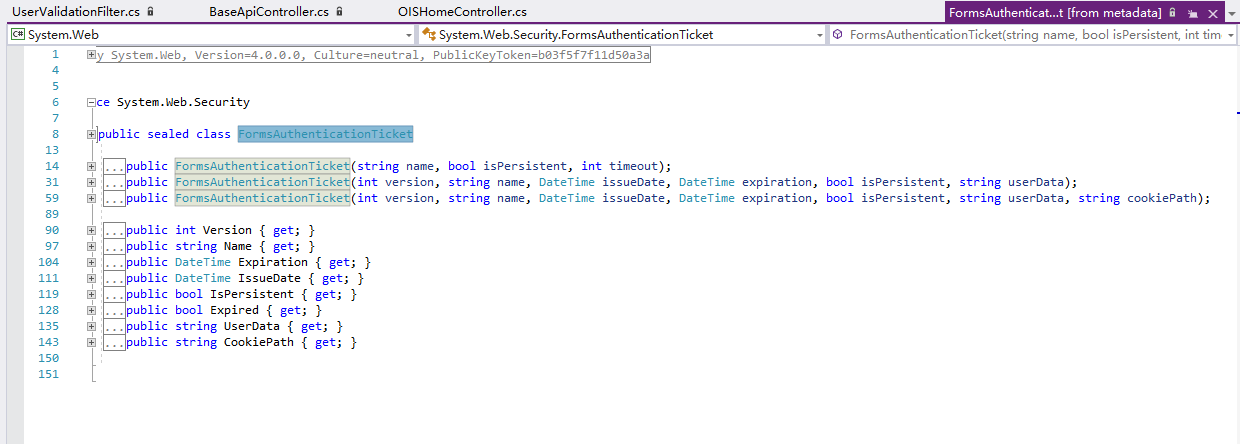Expand the constructor outline on line 31
Image resolution: width=1240 pixels, height=444 pixels.
[92, 182]
